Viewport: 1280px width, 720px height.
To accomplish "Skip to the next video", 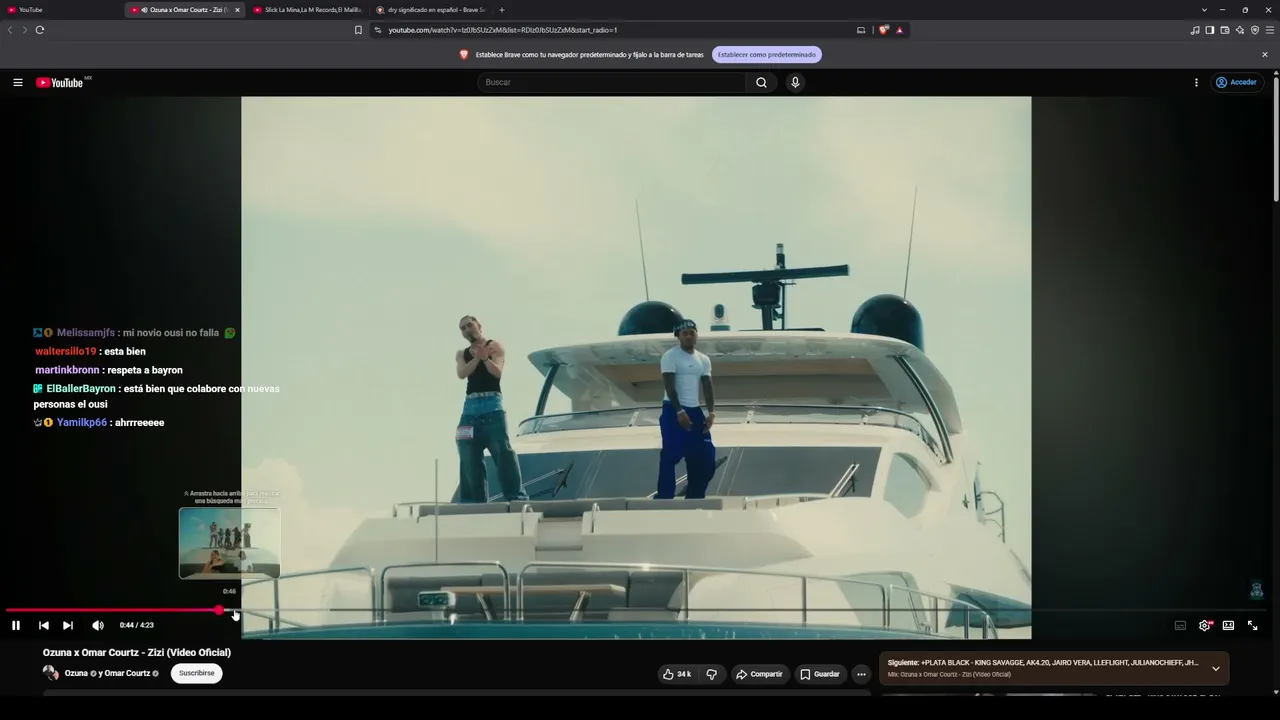I will (x=68, y=625).
